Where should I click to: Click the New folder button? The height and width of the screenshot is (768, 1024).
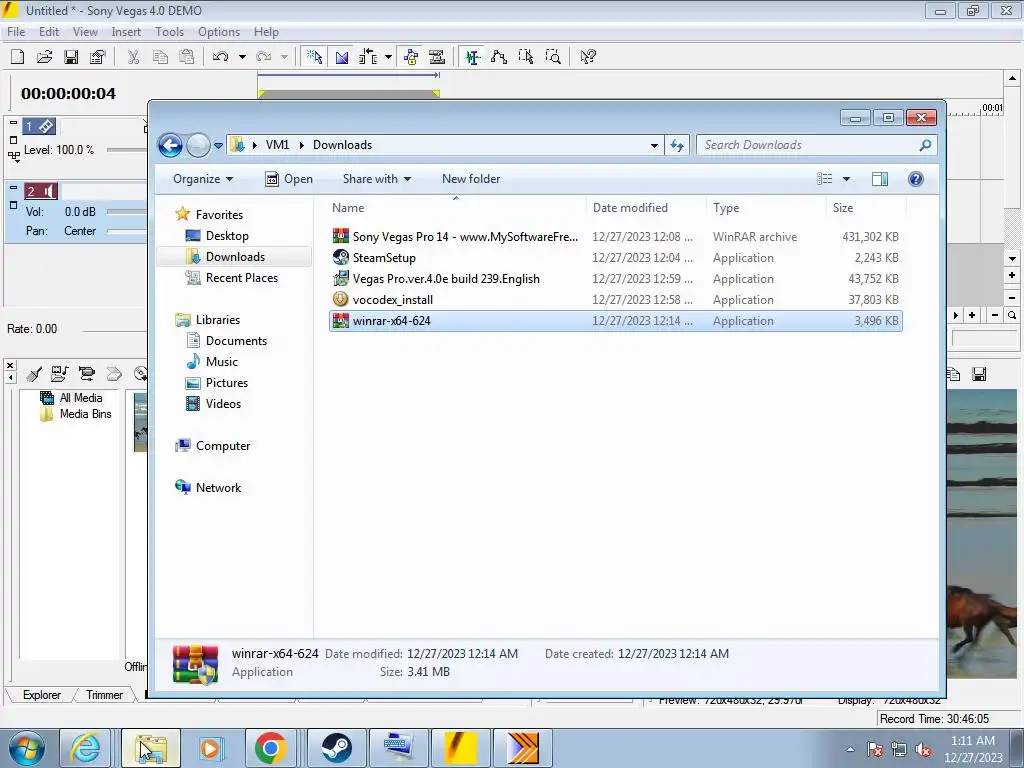[471, 179]
